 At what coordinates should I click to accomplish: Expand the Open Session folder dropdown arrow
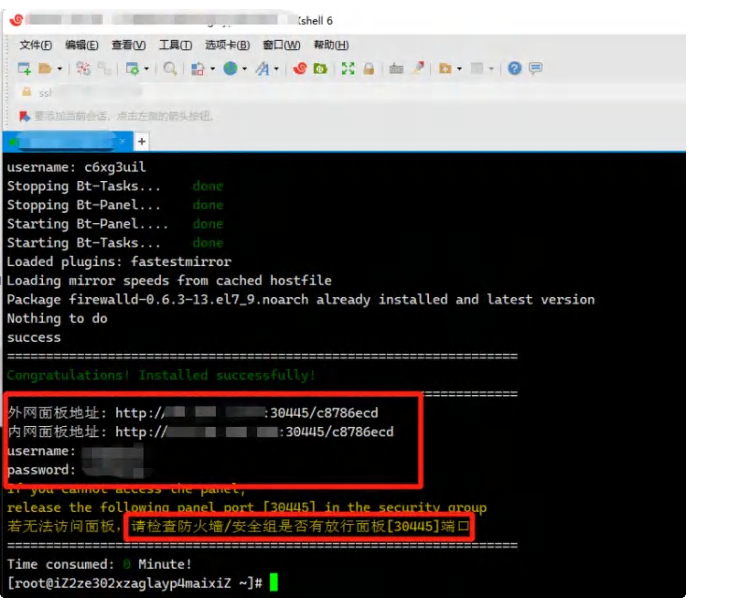[60, 69]
